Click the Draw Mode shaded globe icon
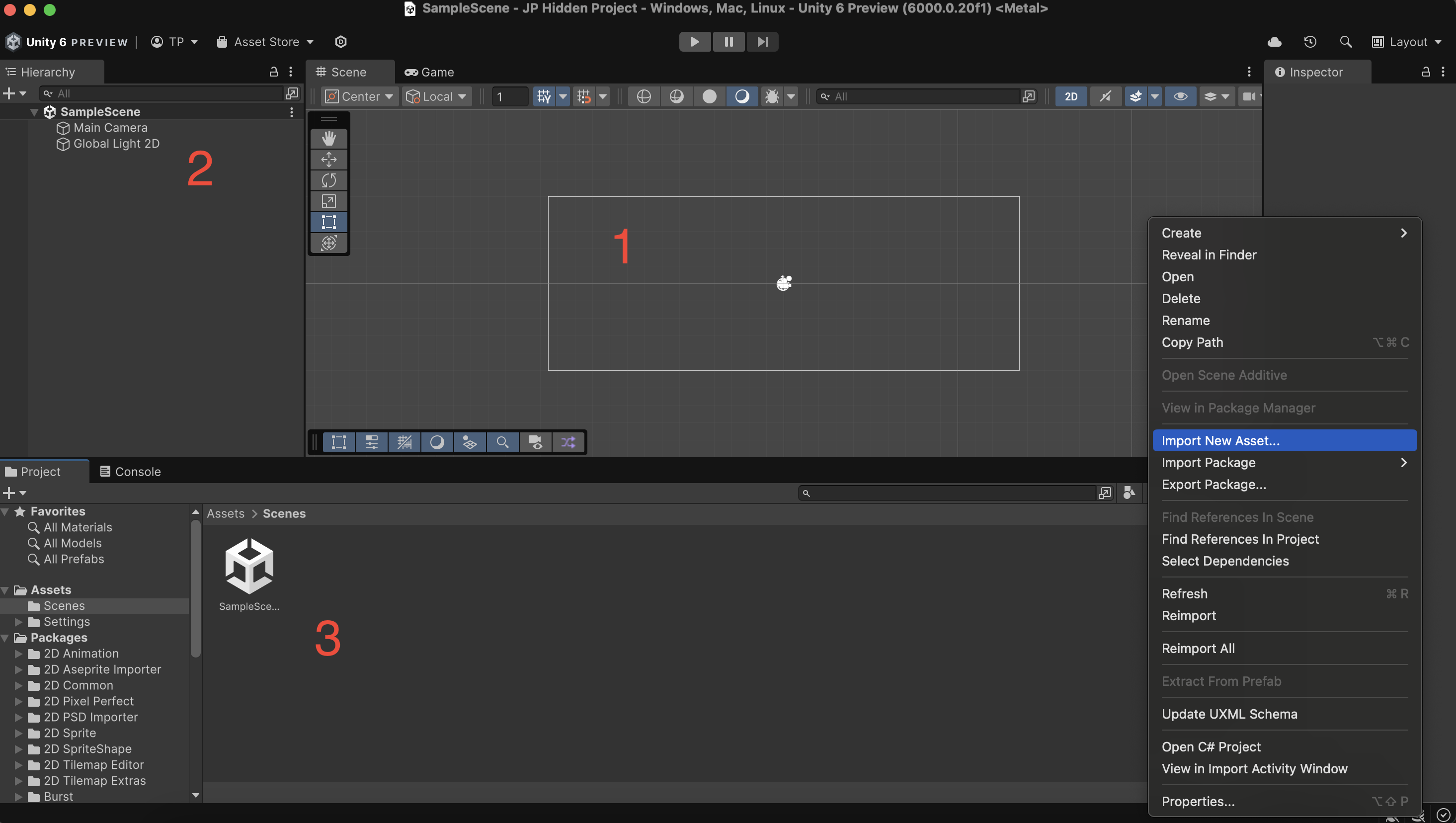 [x=676, y=96]
